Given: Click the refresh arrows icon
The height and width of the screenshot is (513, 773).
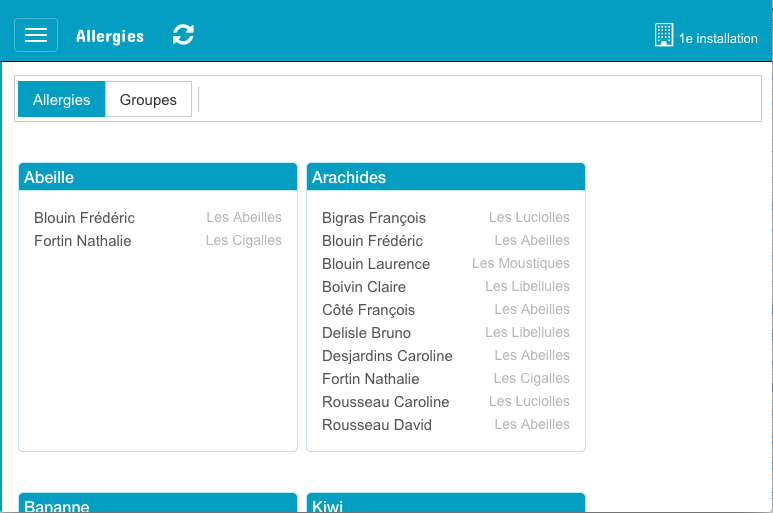Looking at the screenshot, I should (183, 35).
